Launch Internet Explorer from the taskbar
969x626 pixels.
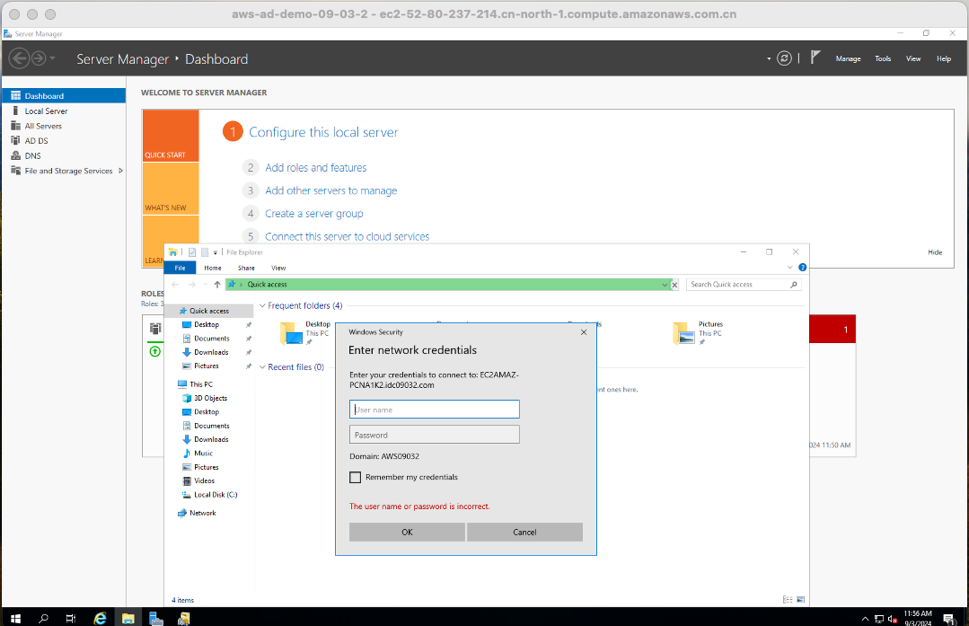[100, 618]
